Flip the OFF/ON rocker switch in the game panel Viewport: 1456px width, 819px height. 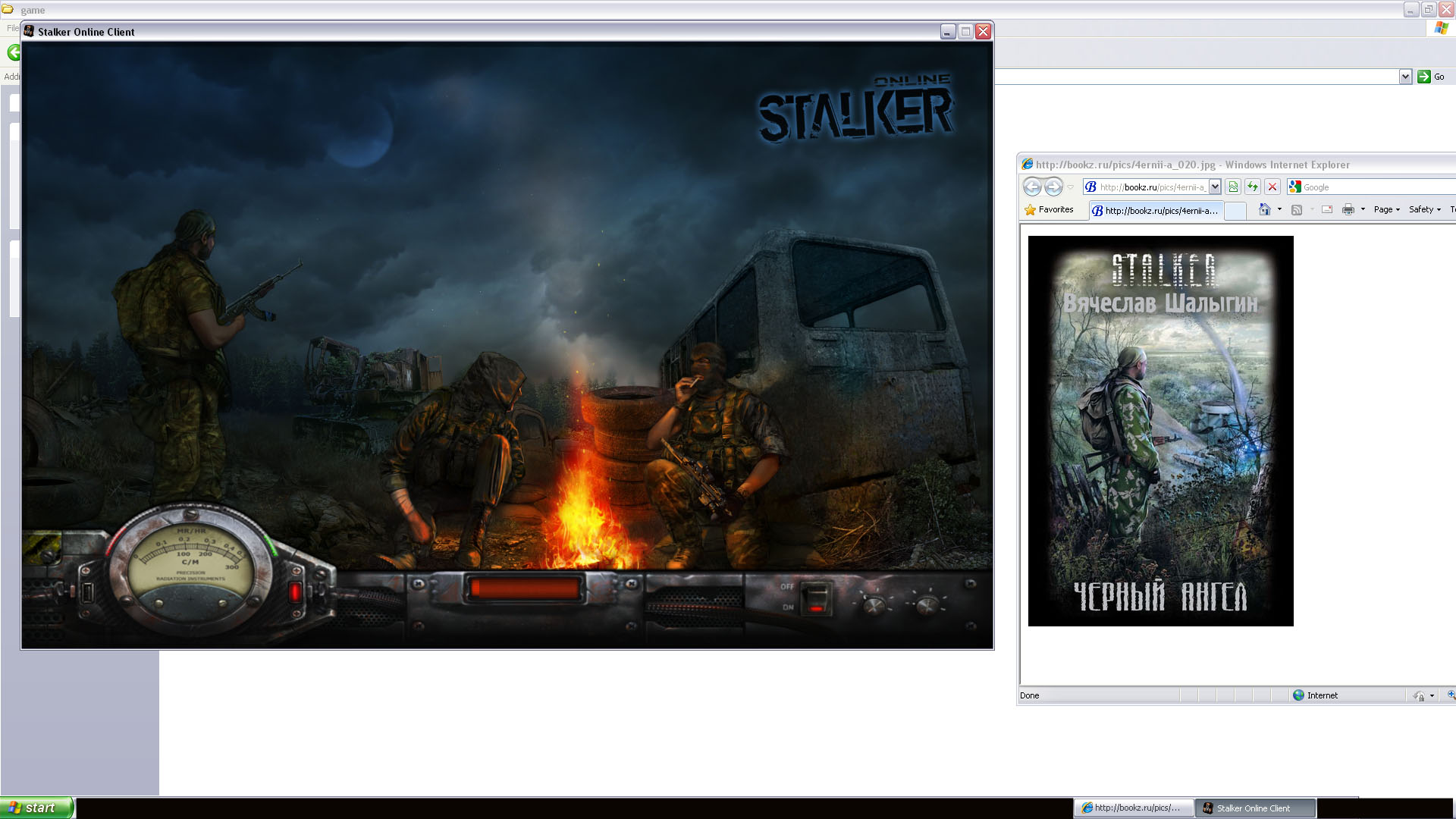coord(815,598)
